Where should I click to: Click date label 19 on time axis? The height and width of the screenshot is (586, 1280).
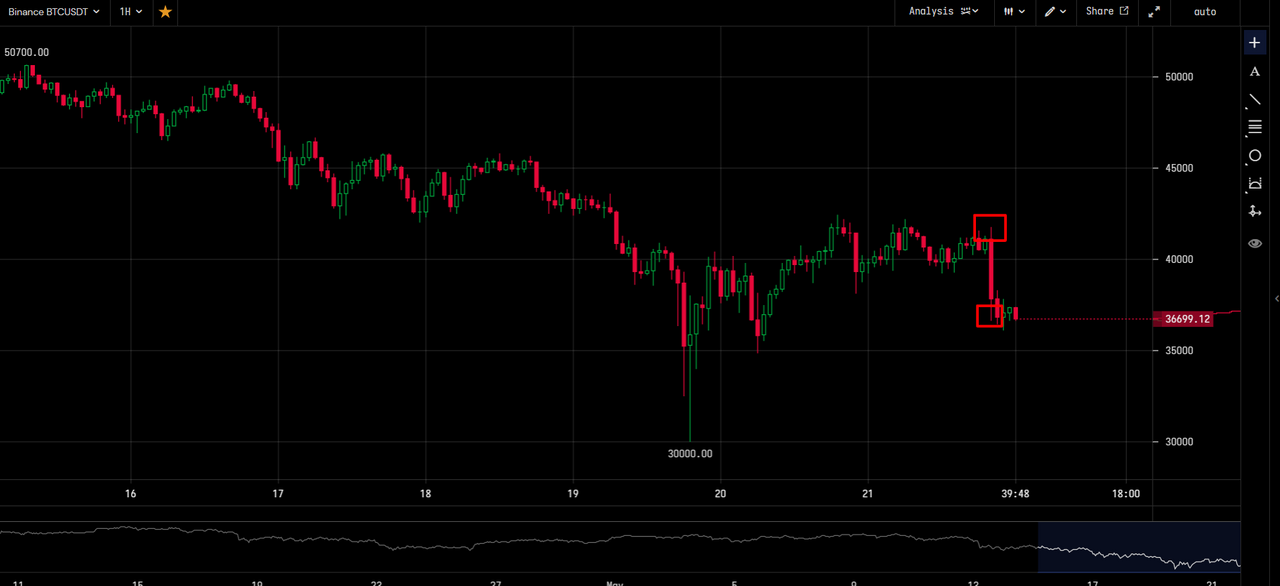(x=573, y=494)
